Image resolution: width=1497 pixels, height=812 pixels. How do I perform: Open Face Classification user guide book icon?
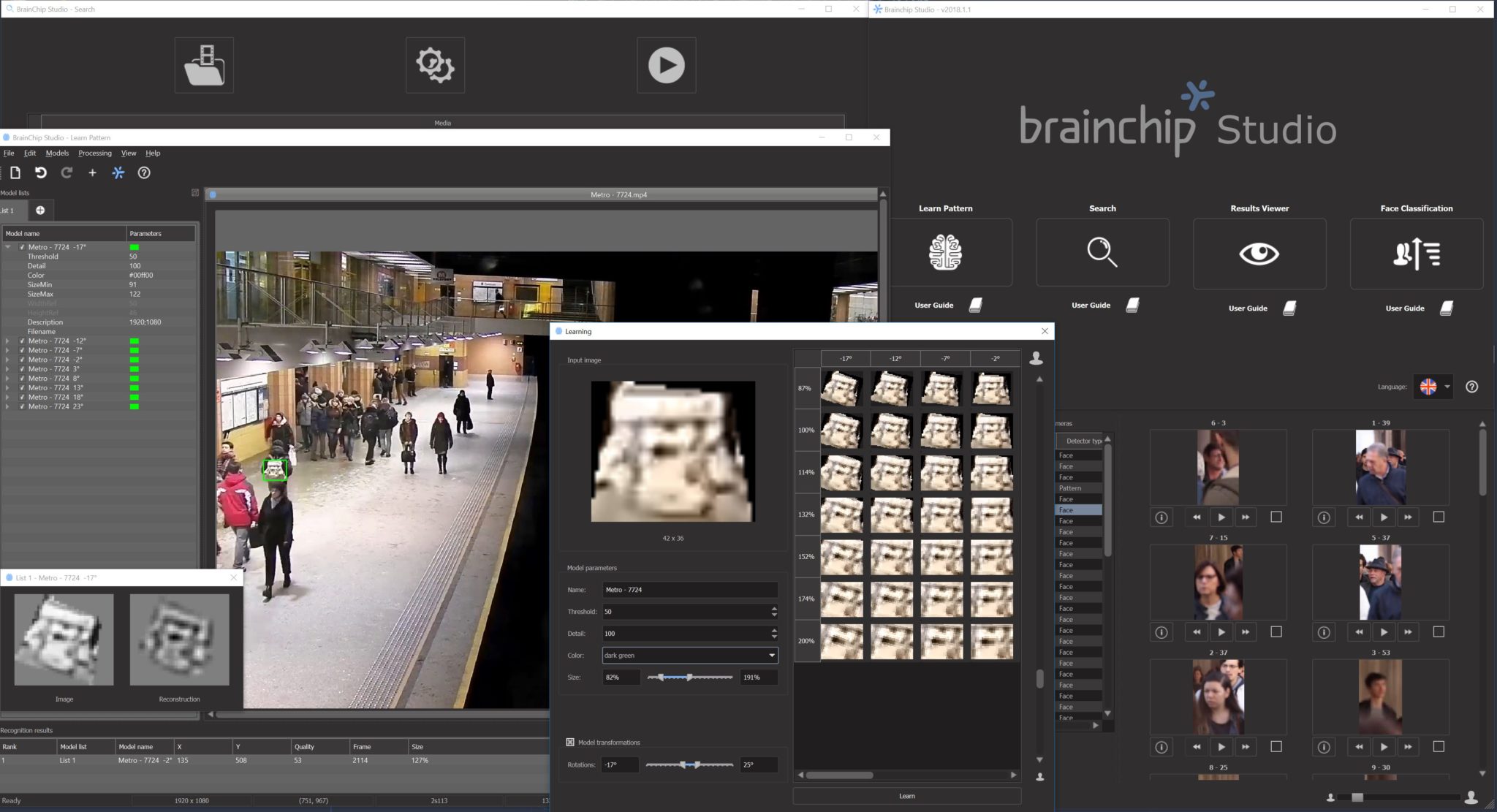[x=1447, y=308]
